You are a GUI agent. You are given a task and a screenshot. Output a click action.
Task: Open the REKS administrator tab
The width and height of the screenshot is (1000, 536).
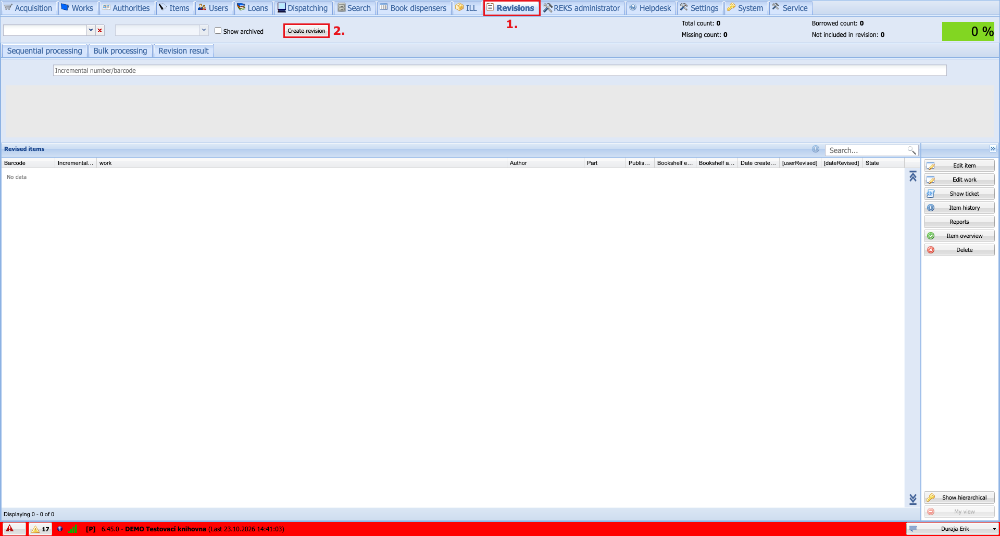(582, 8)
